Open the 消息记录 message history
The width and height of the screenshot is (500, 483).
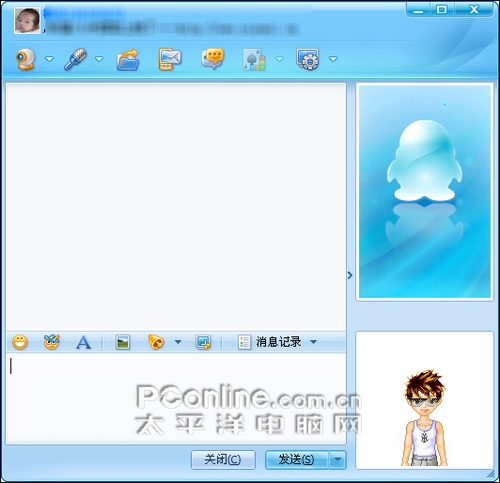tap(270, 342)
